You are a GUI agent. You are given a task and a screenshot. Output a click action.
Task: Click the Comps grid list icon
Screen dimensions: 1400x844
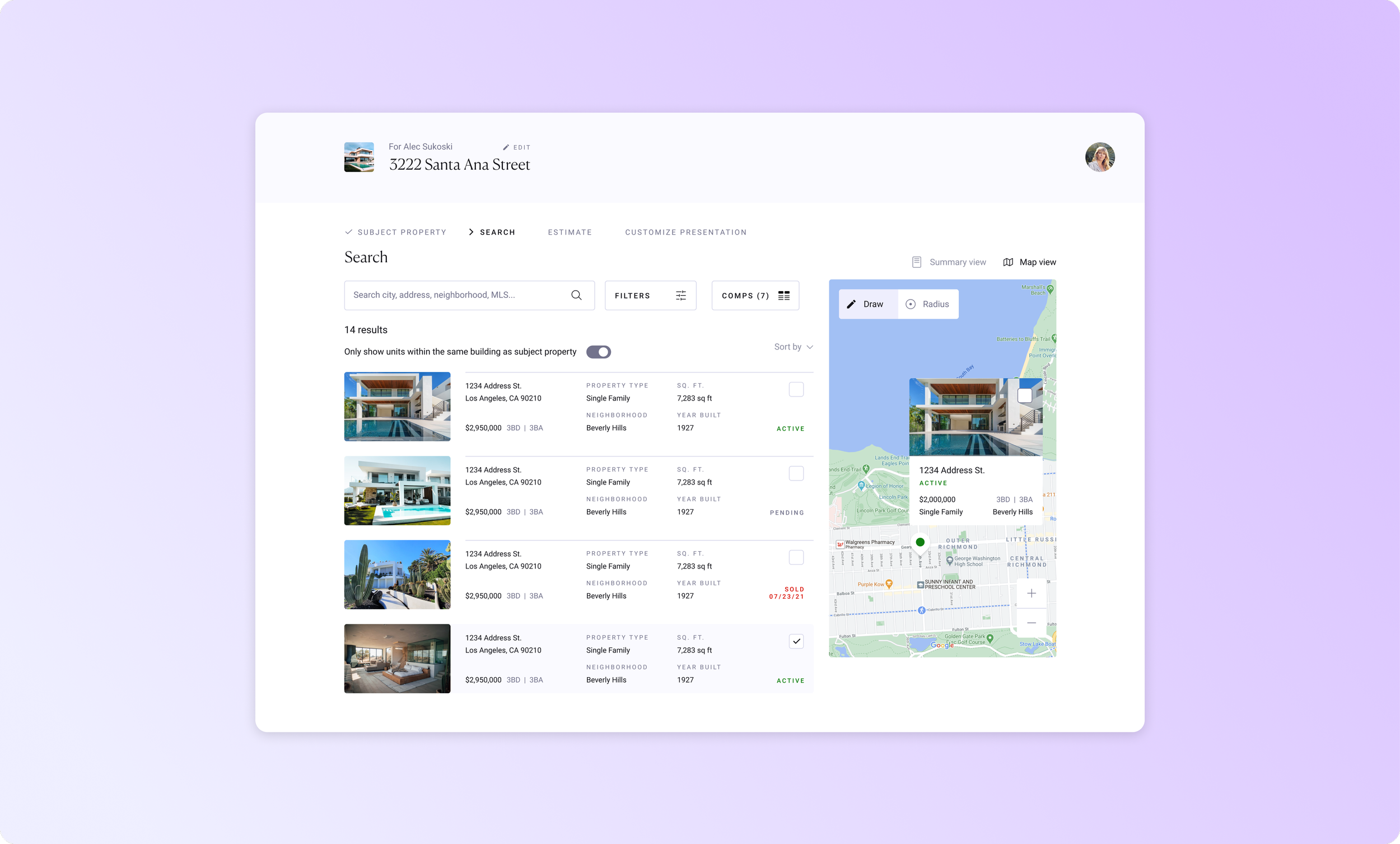click(x=783, y=296)
